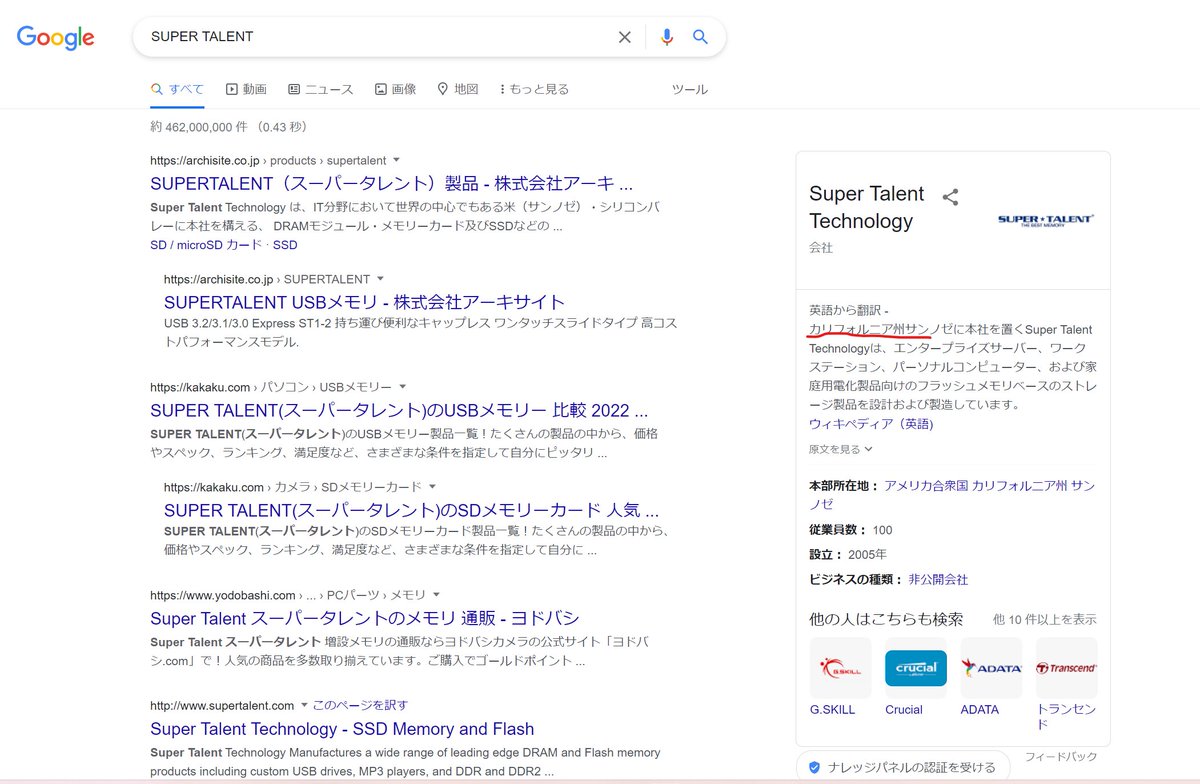Screen dimensions: 1200x784
Task: Open the ウィキペディア（英語） link
Action: pos(871,424)
